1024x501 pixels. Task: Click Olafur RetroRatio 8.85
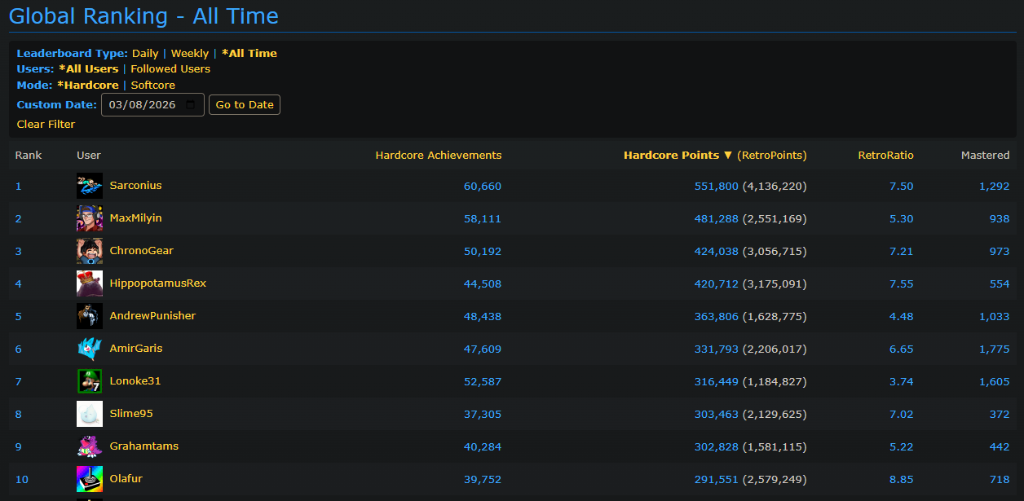(901, 480)
